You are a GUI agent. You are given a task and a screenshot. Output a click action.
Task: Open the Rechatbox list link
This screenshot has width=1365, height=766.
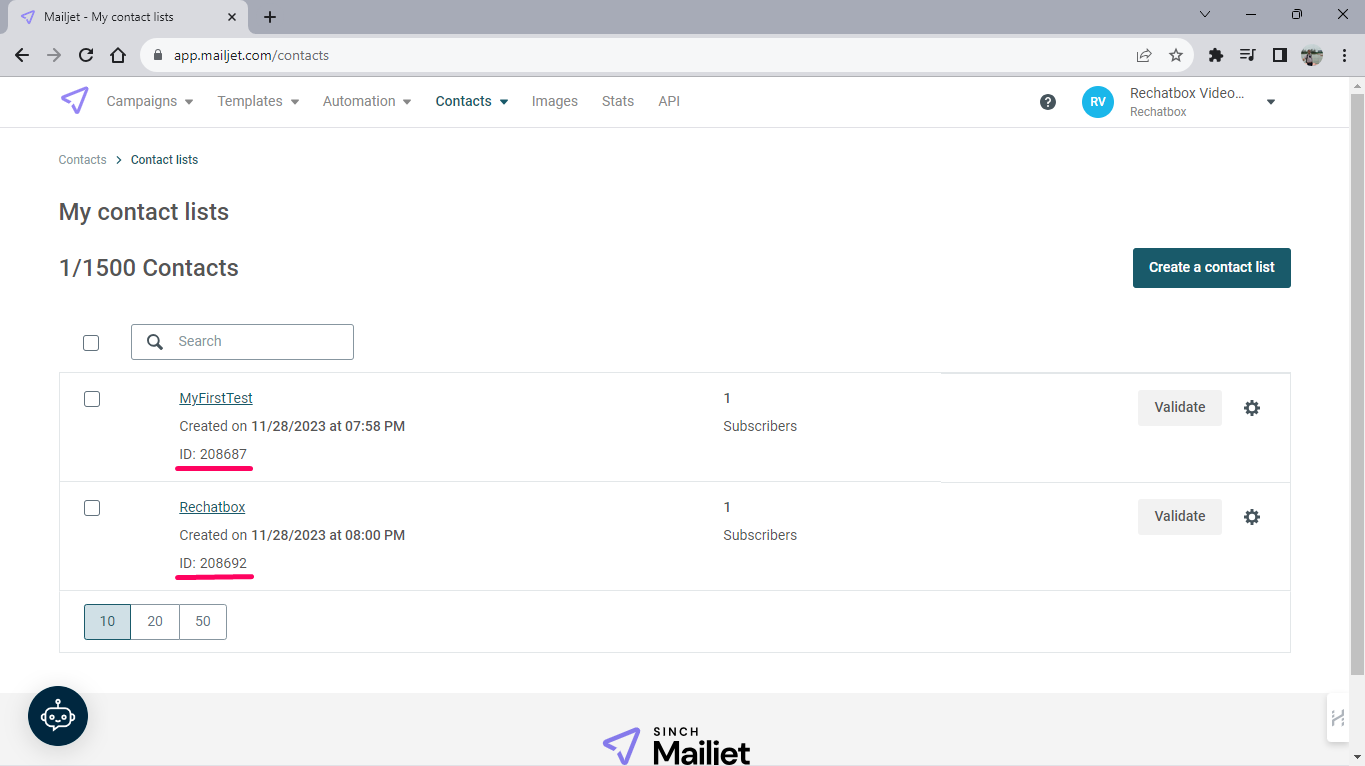(212, 507)
